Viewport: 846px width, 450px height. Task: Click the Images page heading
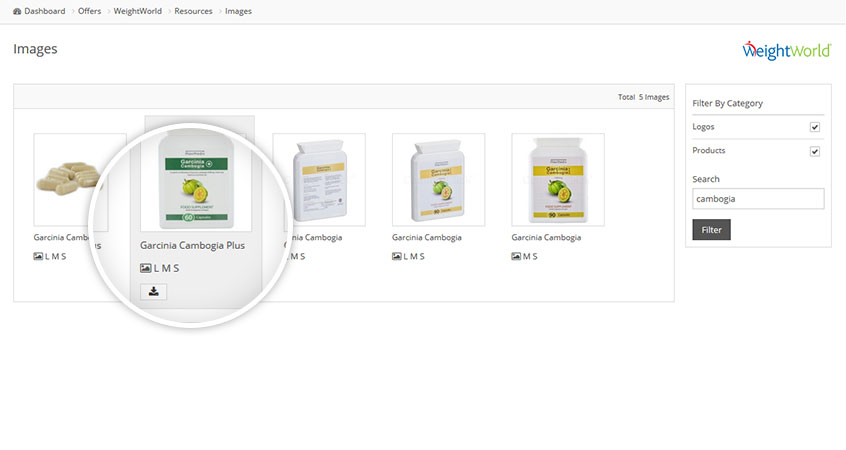coord(35,49)
